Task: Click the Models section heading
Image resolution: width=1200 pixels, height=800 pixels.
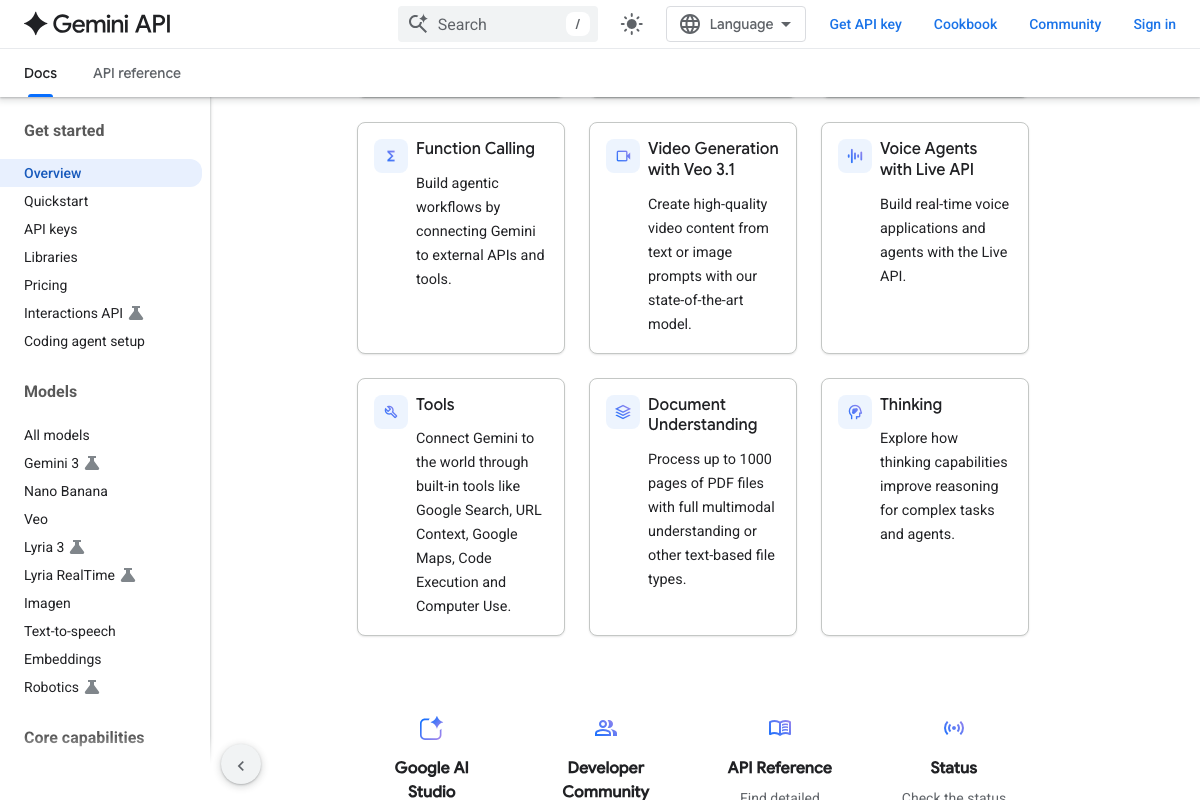Action: coord(50,391)
